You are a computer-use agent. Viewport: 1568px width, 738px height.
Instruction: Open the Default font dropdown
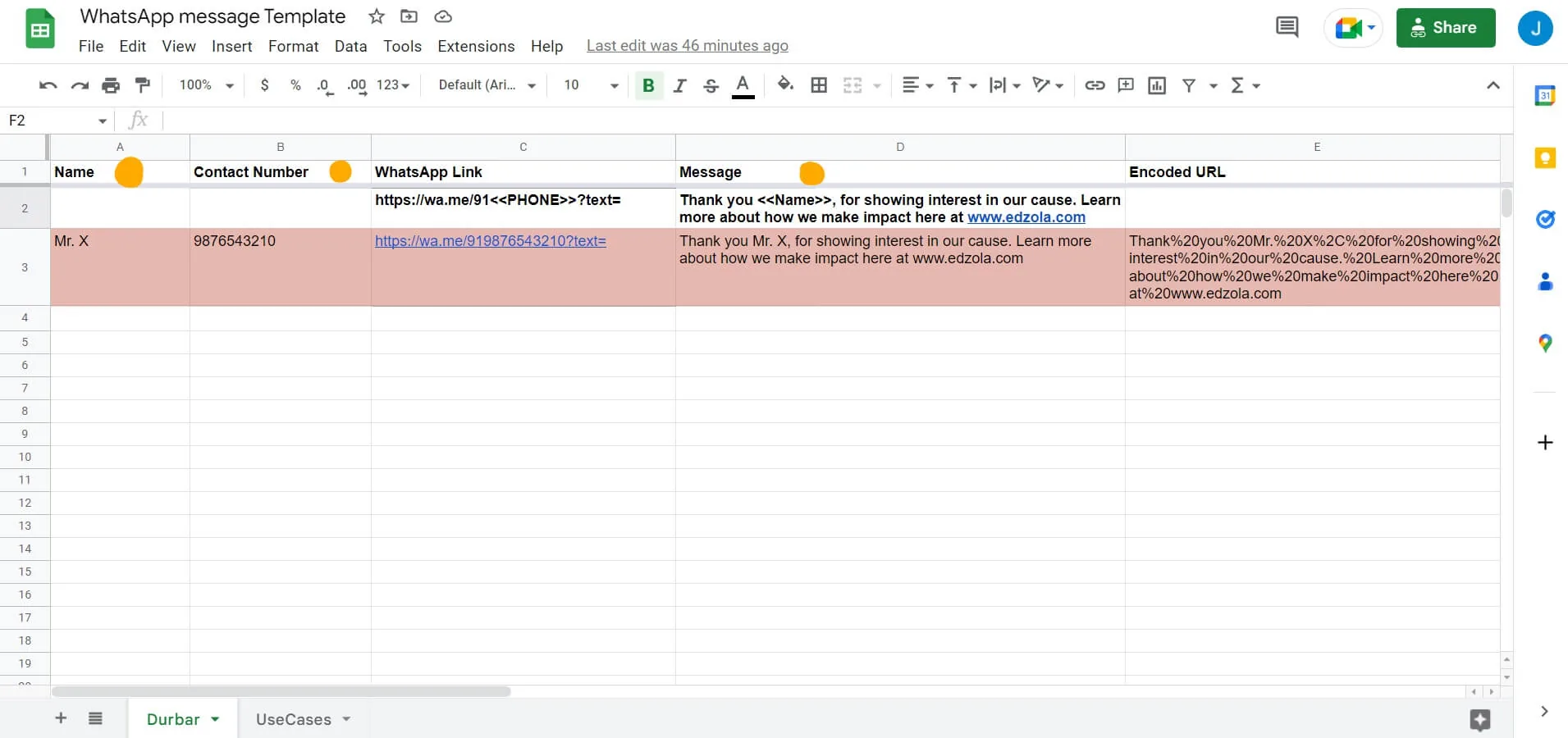pyautogui.click(x=487, y=85)
